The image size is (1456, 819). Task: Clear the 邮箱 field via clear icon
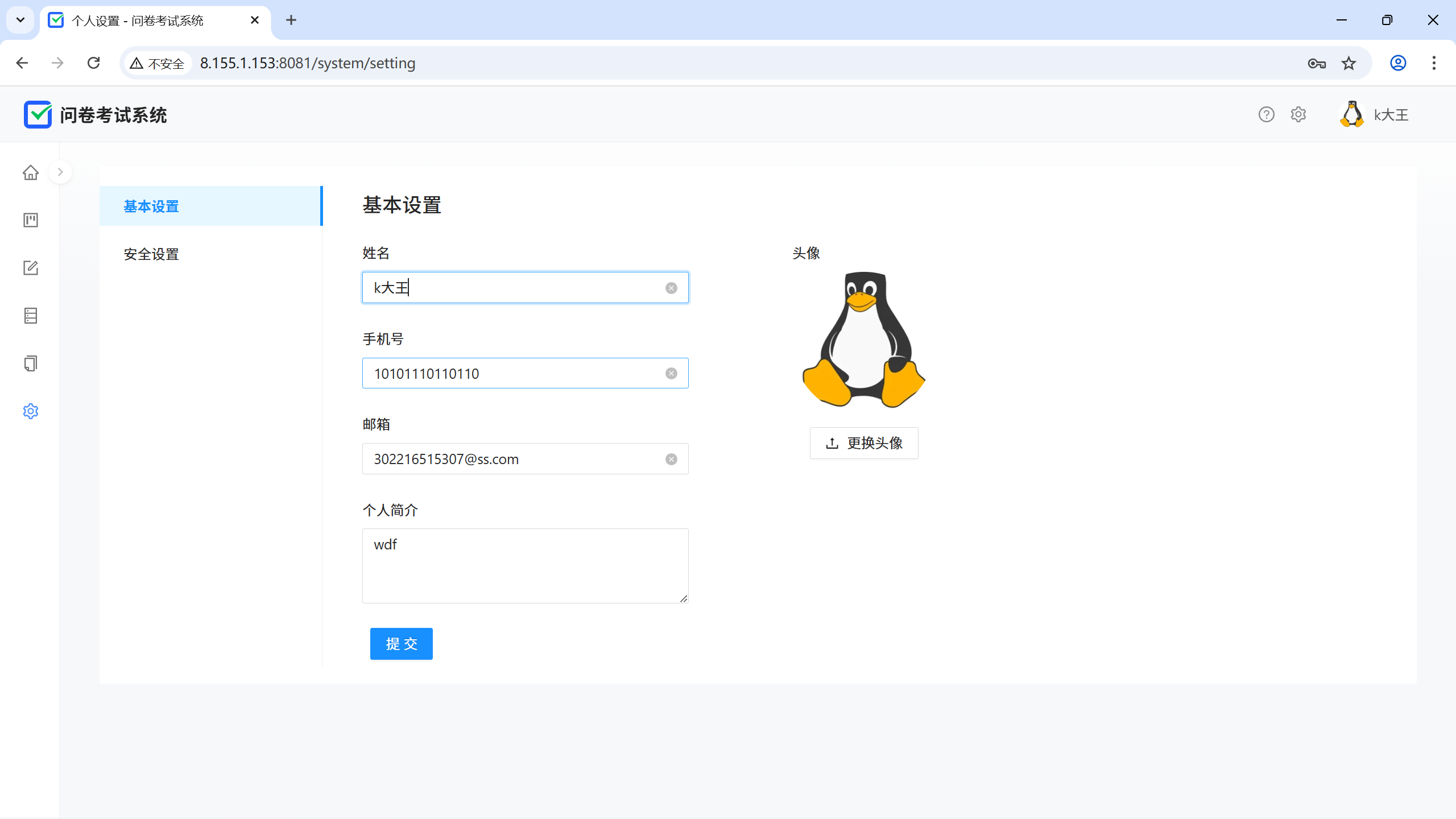point(671,459)
